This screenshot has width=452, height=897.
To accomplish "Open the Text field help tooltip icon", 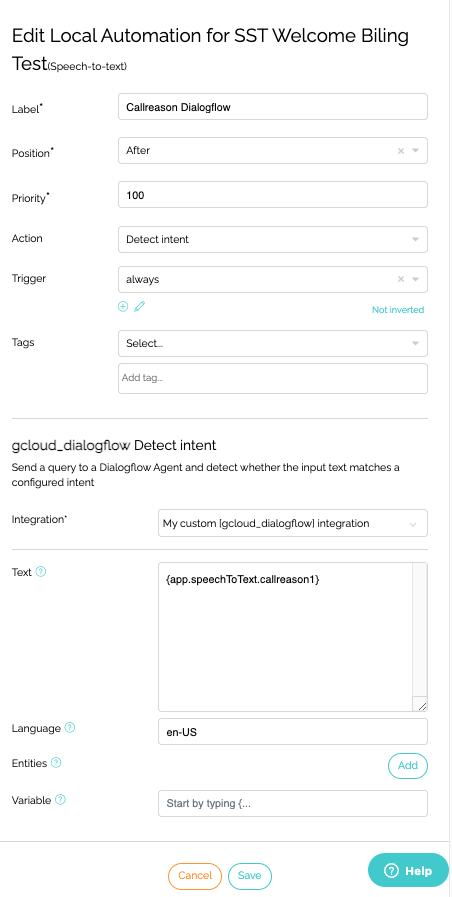I will click(41, 571).
